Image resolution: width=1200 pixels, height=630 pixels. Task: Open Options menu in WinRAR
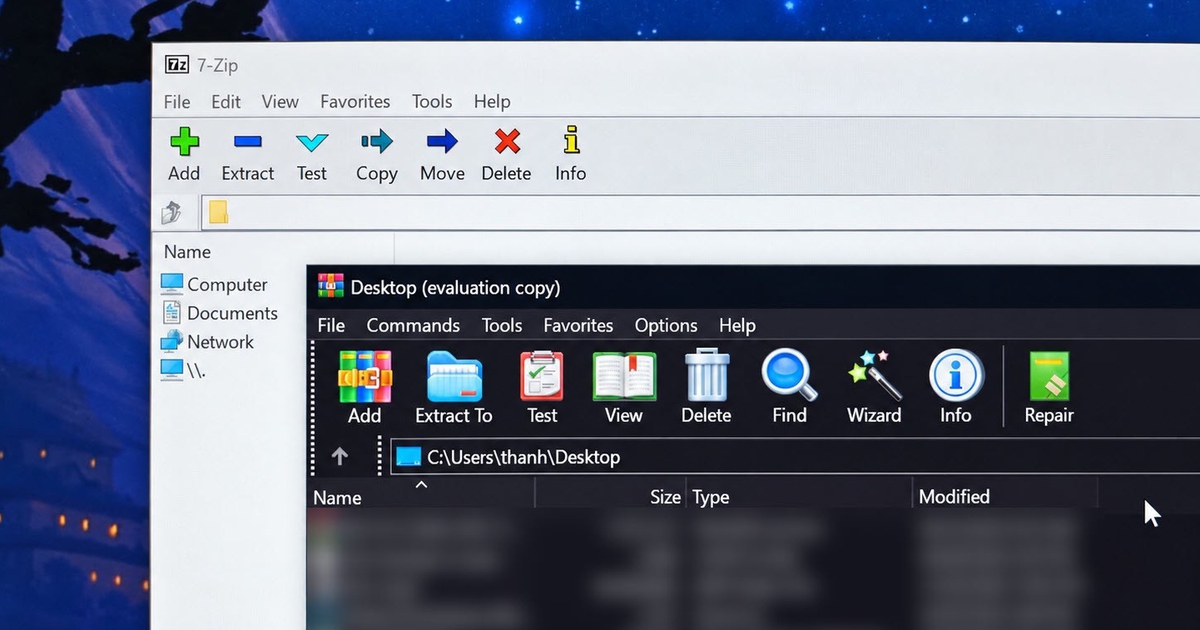(x=666, y=325)
